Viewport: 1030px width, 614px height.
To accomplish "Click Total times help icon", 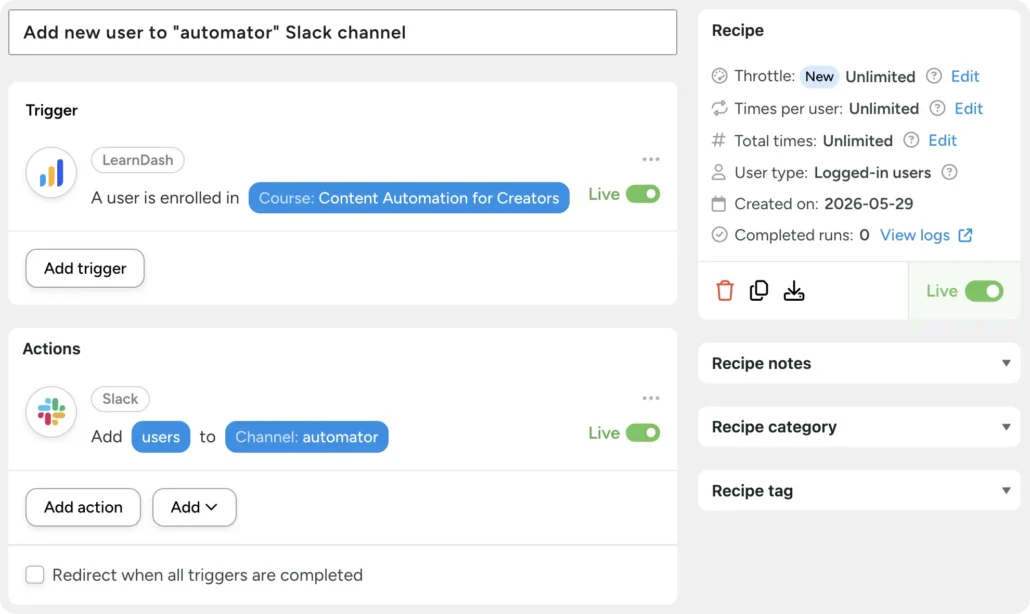I will (911, 140).
